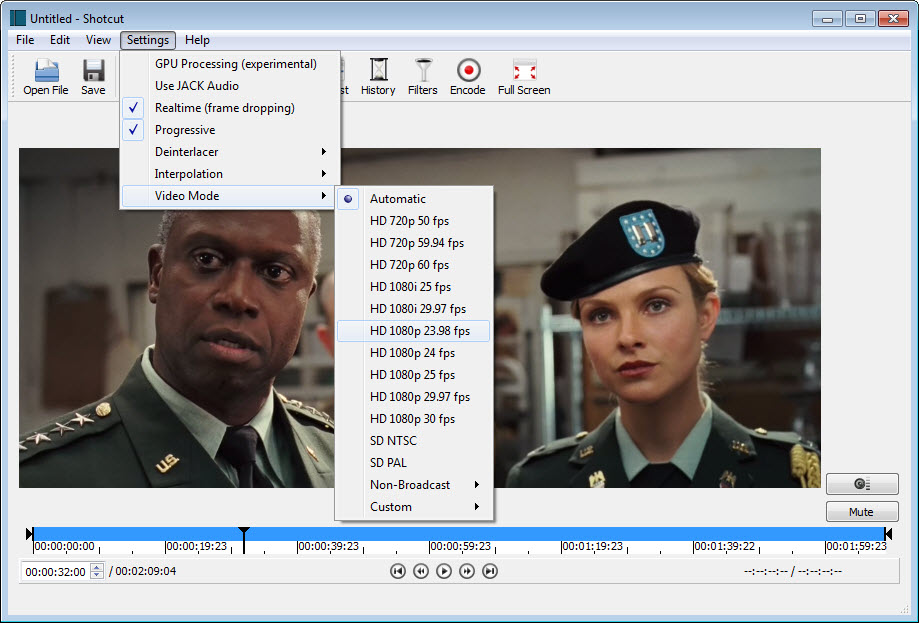Select HD 1080p 23.98 fps mode
Screen dimensions: 919x623
click(x=414, y=331)
